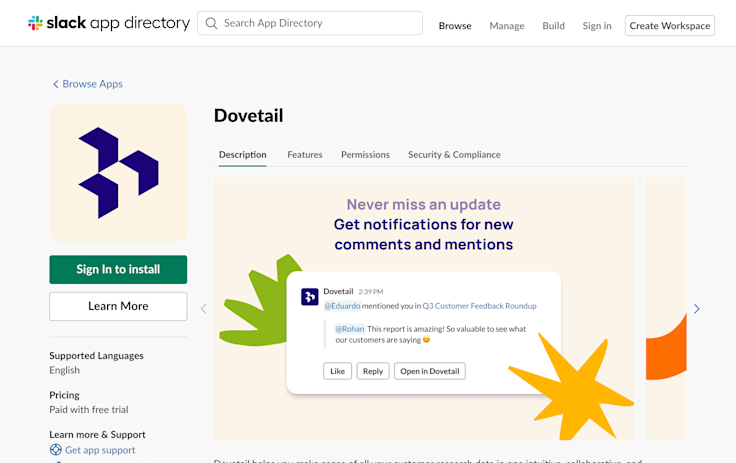The height and width of the screenshot is (463, 736).
Task: Click the @Eduardo mention
Action: pyautogui.click(x=342, y=306)
